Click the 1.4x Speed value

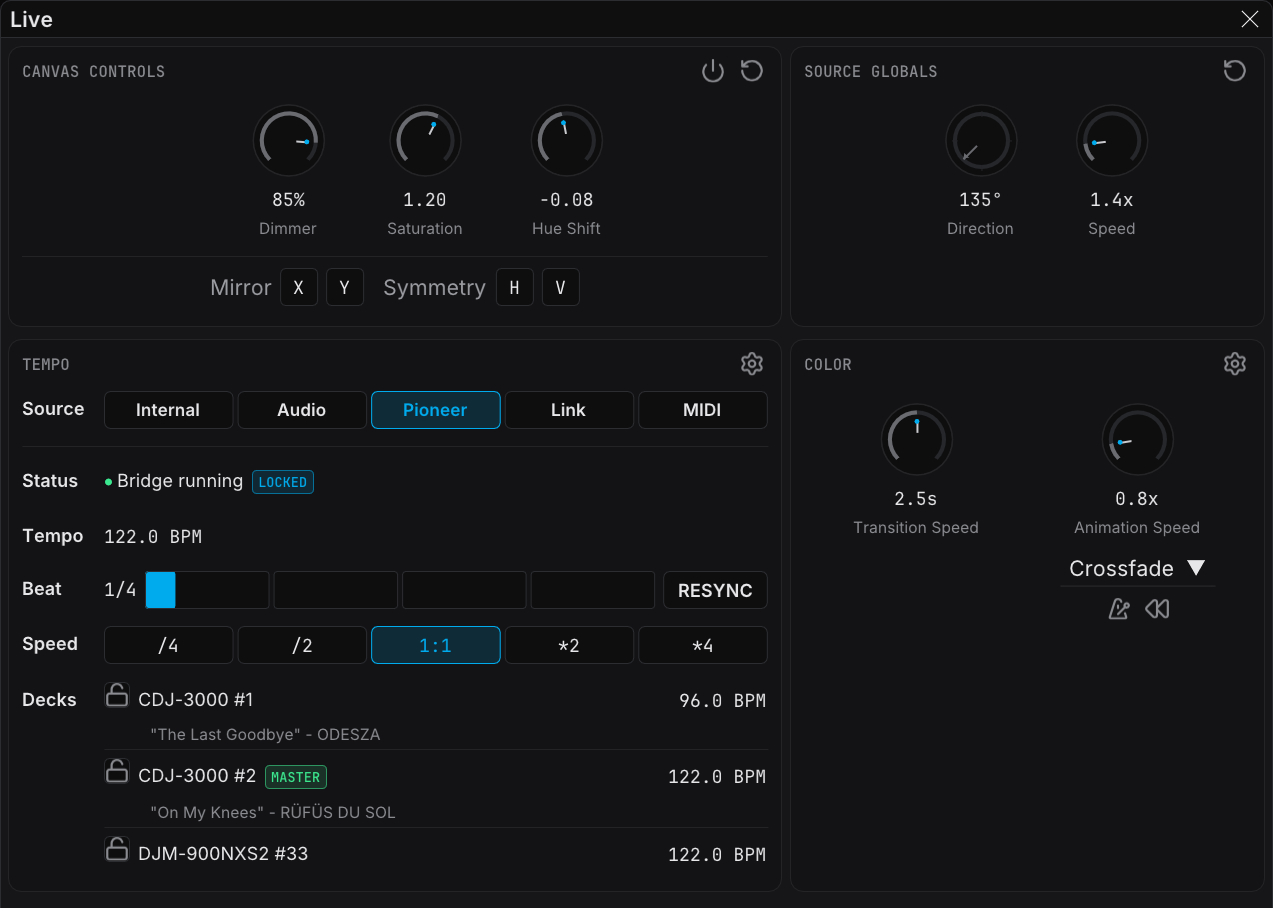pos(1112,200)
